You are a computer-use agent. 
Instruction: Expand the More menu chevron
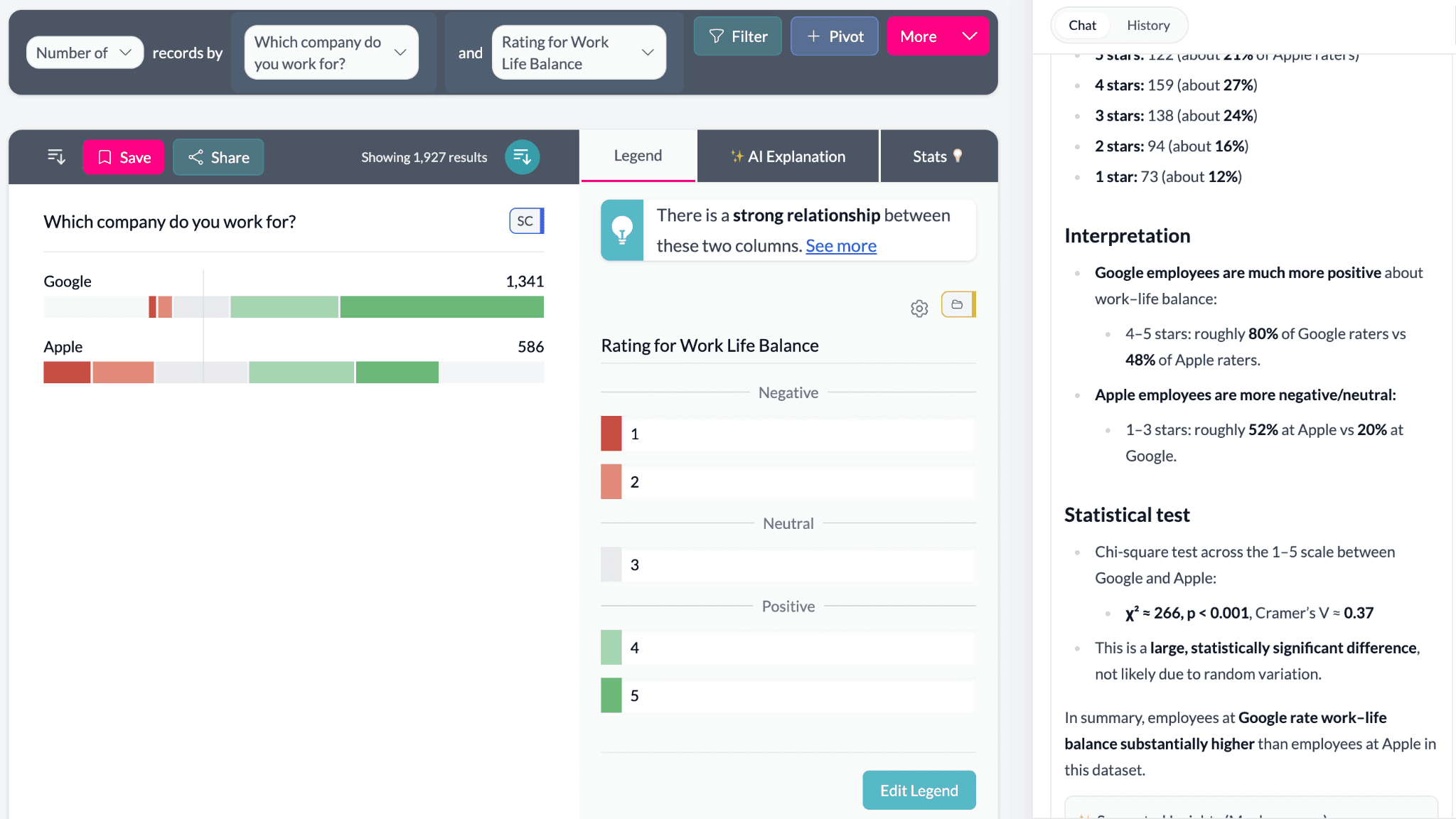pos(969,36)
